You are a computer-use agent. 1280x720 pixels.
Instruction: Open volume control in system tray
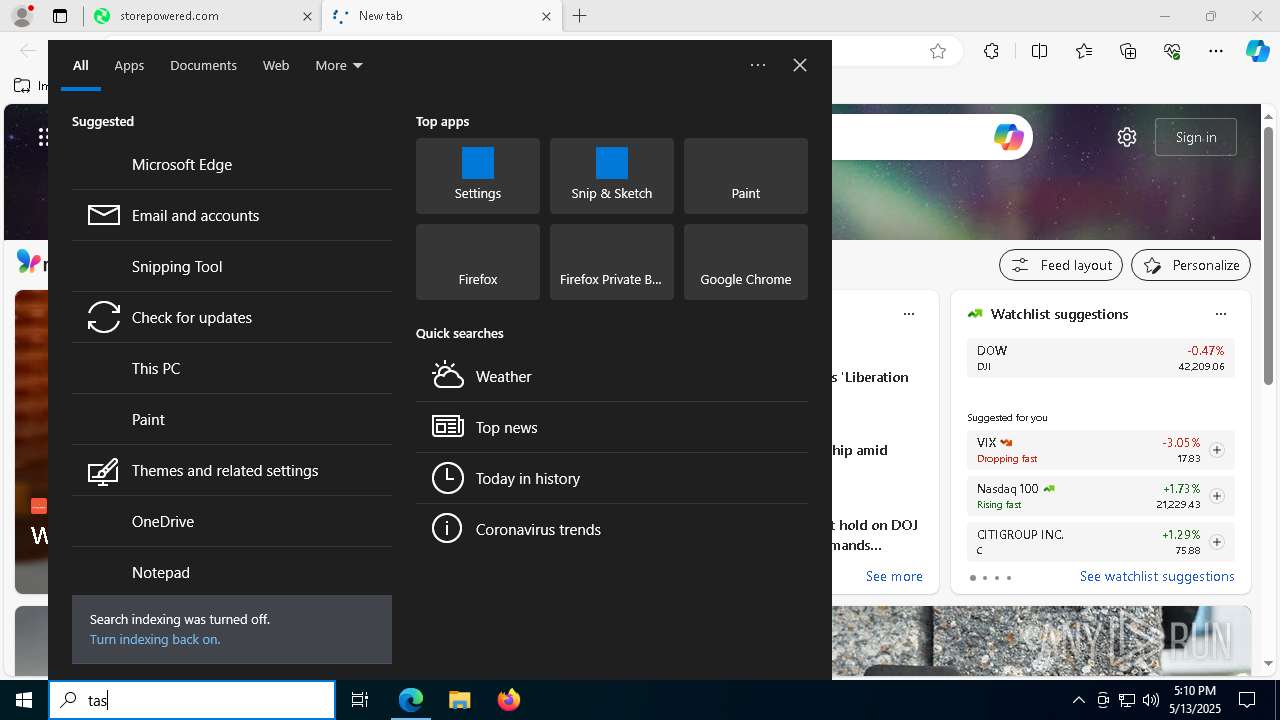point(1150,700)
